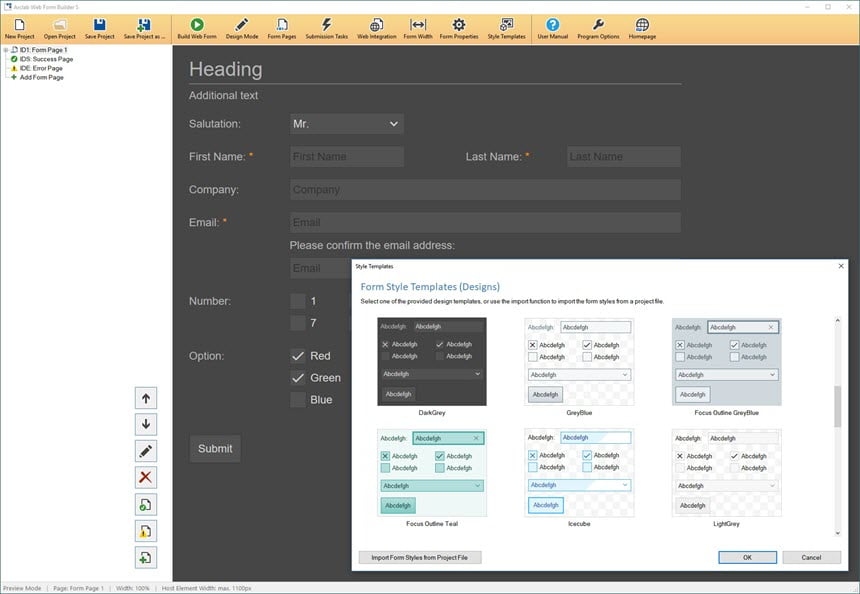This screenshot has width=860, height=594.
Task: Select IDS: Success Page tree item
Action: point(46,59)
